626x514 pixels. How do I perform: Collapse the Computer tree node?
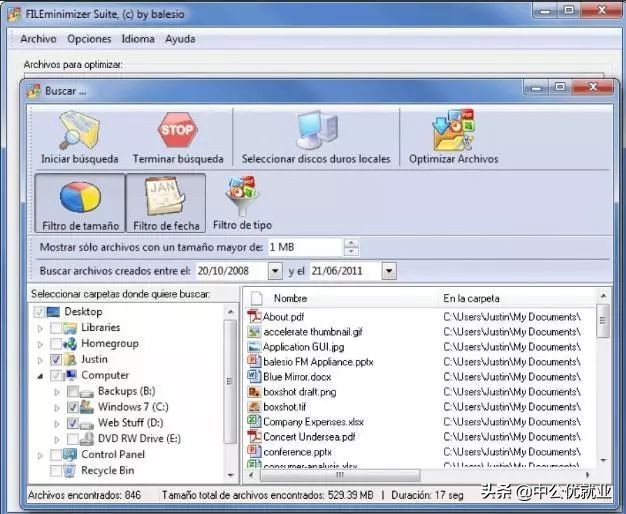pyautogui.click(x=40, y=376)
